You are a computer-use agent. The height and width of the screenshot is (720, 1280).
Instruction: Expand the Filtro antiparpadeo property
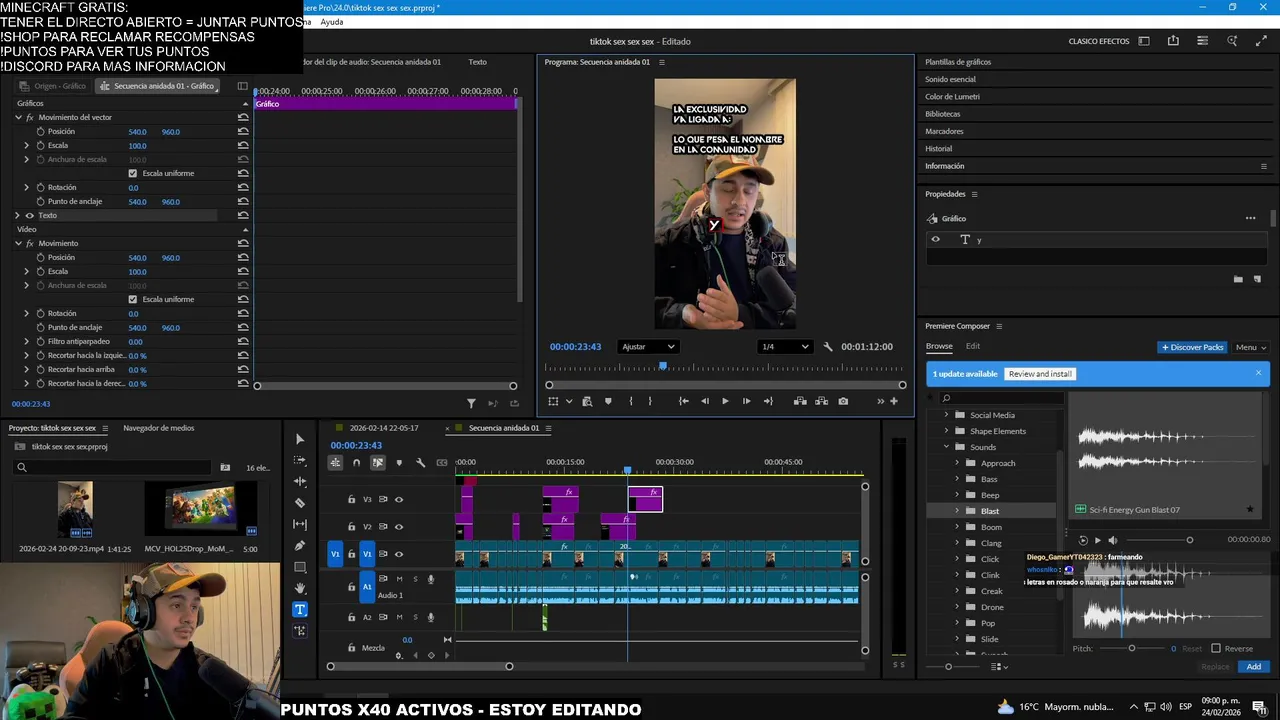click(27, 341)
